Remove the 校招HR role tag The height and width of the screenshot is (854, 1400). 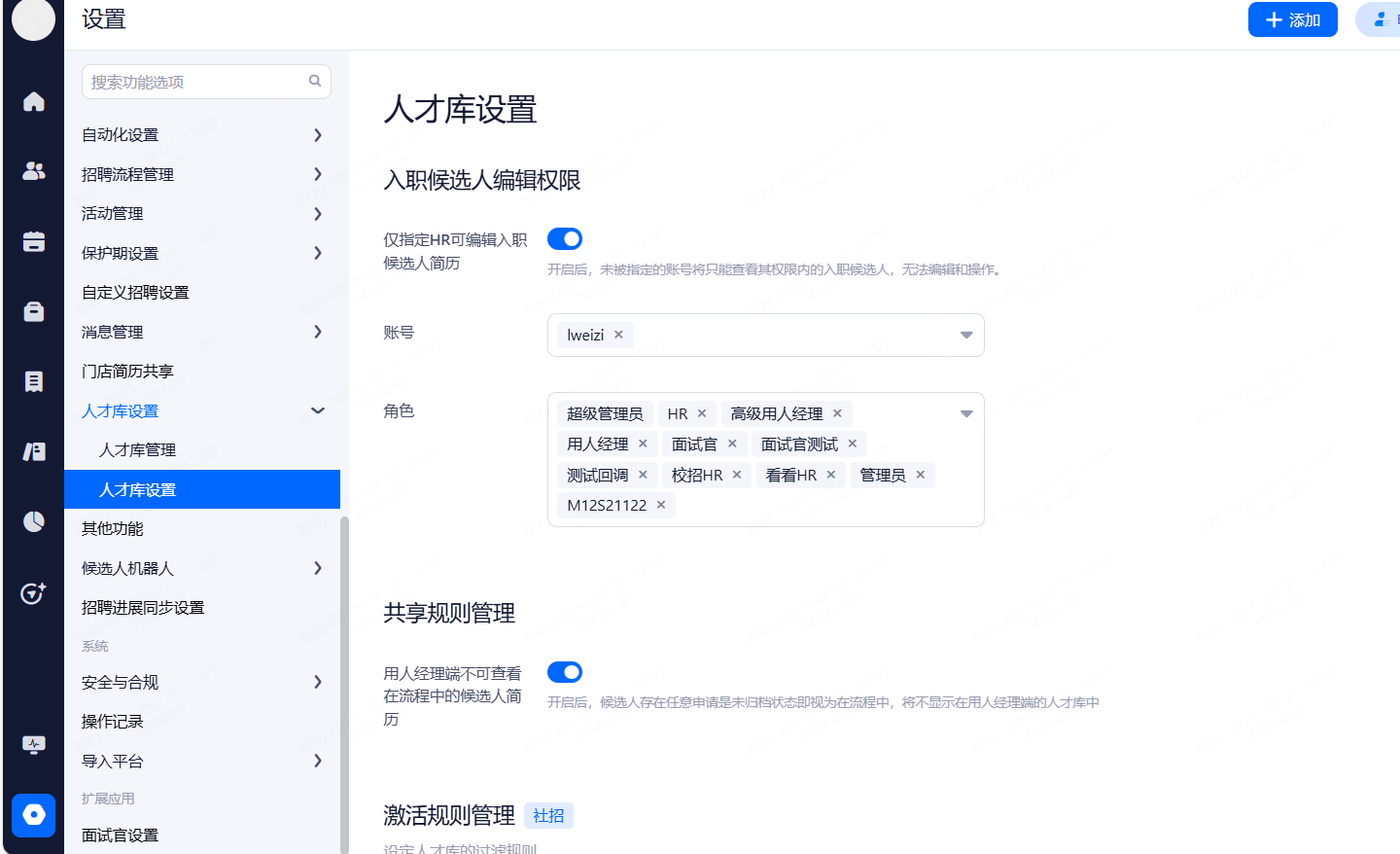point(737,475)
